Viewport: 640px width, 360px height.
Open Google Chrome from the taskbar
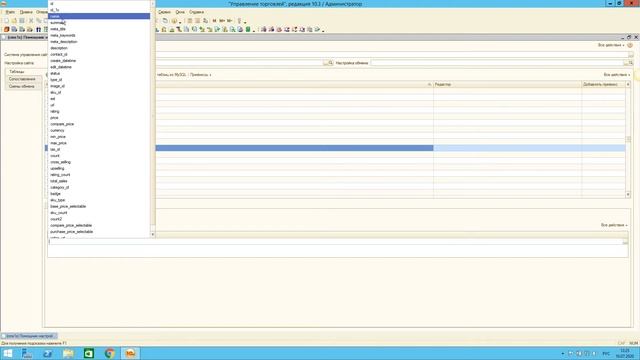coord(109,353)
